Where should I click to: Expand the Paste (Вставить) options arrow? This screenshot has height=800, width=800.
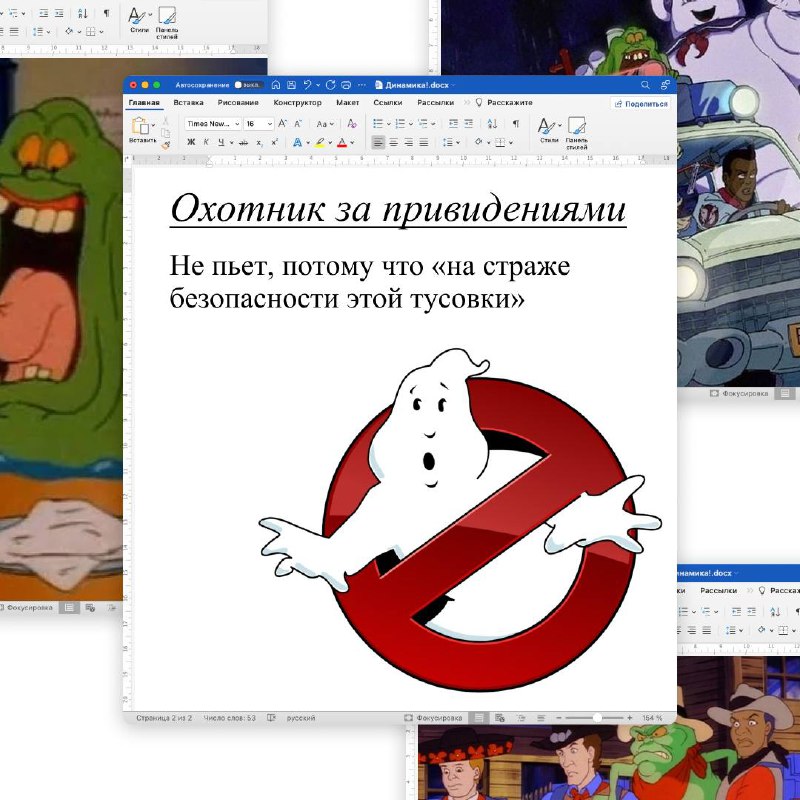pyautogui.click(x=153, y=124)
